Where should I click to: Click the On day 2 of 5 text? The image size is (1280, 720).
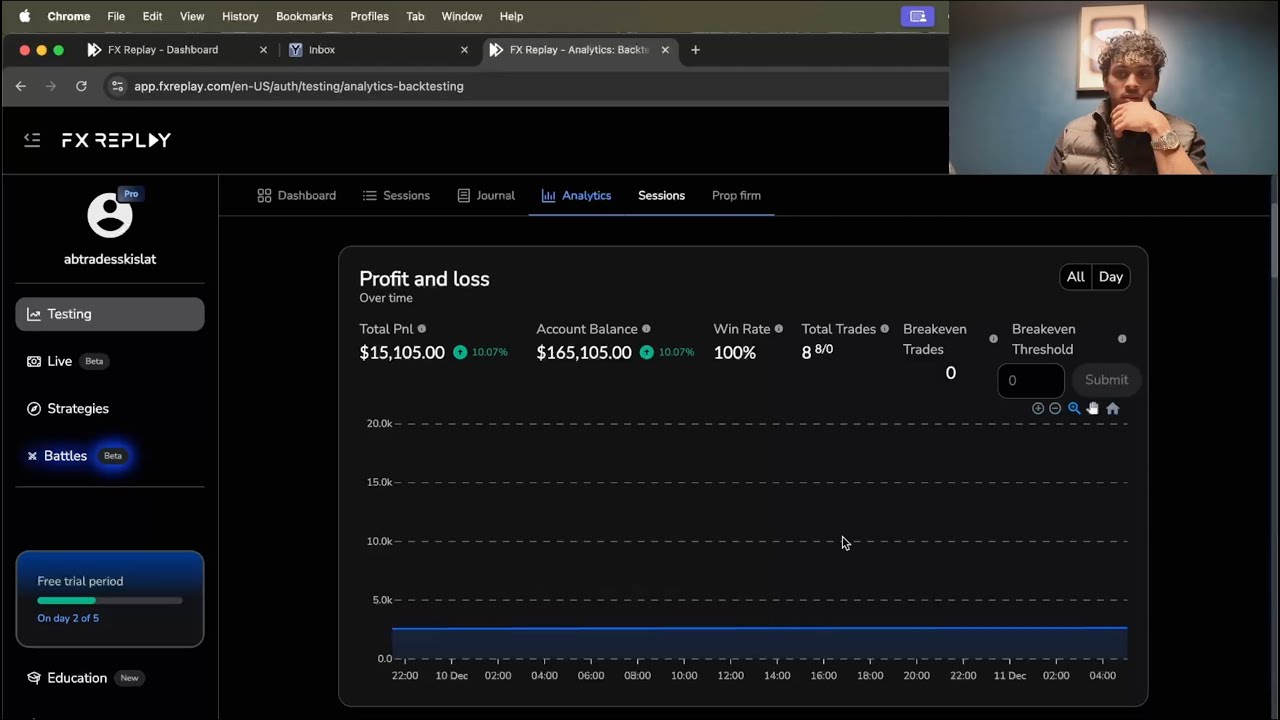tap(68, 618)
